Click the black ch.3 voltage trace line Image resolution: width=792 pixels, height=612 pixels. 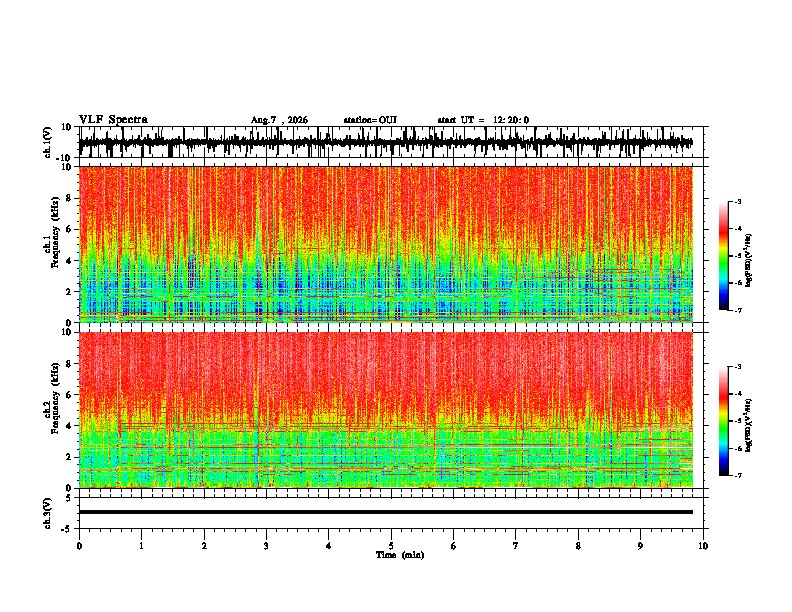(386, 512)
